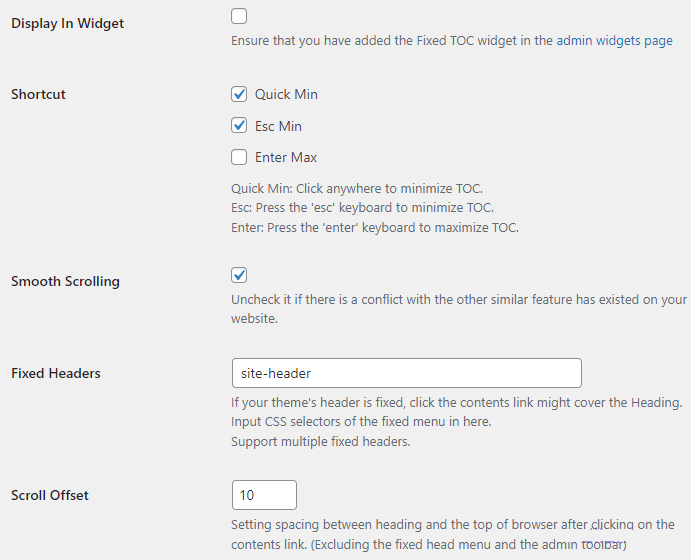
Task: Click the Fixed Headers text field
Action: pyautogui.click(x=406, y=373)
